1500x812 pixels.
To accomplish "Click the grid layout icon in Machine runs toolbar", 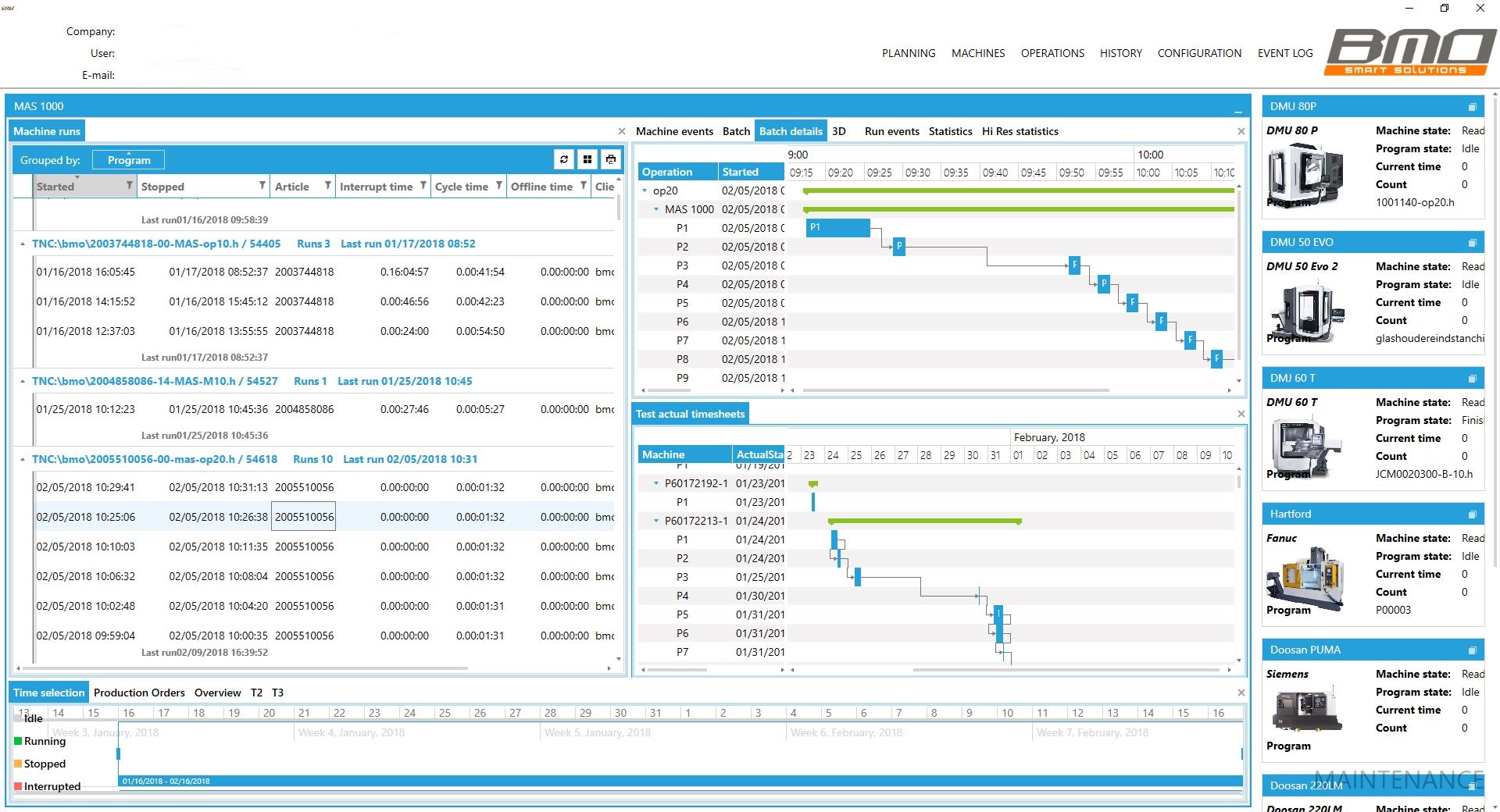I will coord(587,160).
